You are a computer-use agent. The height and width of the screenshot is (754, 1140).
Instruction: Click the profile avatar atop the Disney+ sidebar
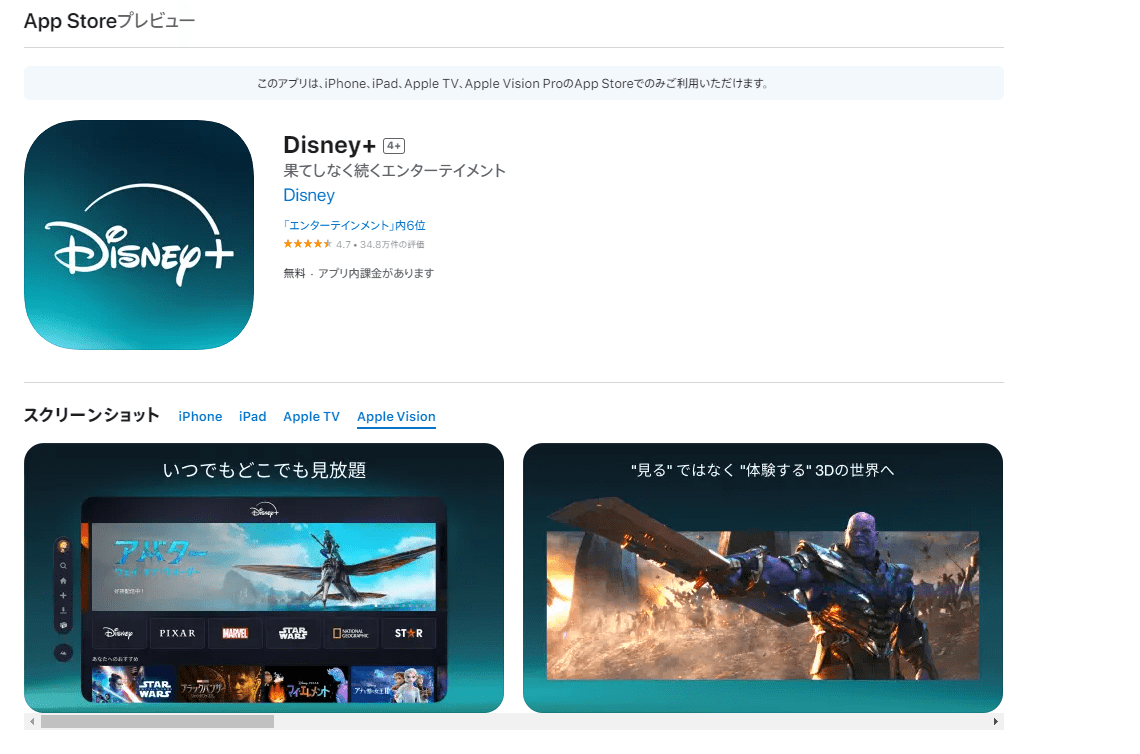(x=63, y=546)
